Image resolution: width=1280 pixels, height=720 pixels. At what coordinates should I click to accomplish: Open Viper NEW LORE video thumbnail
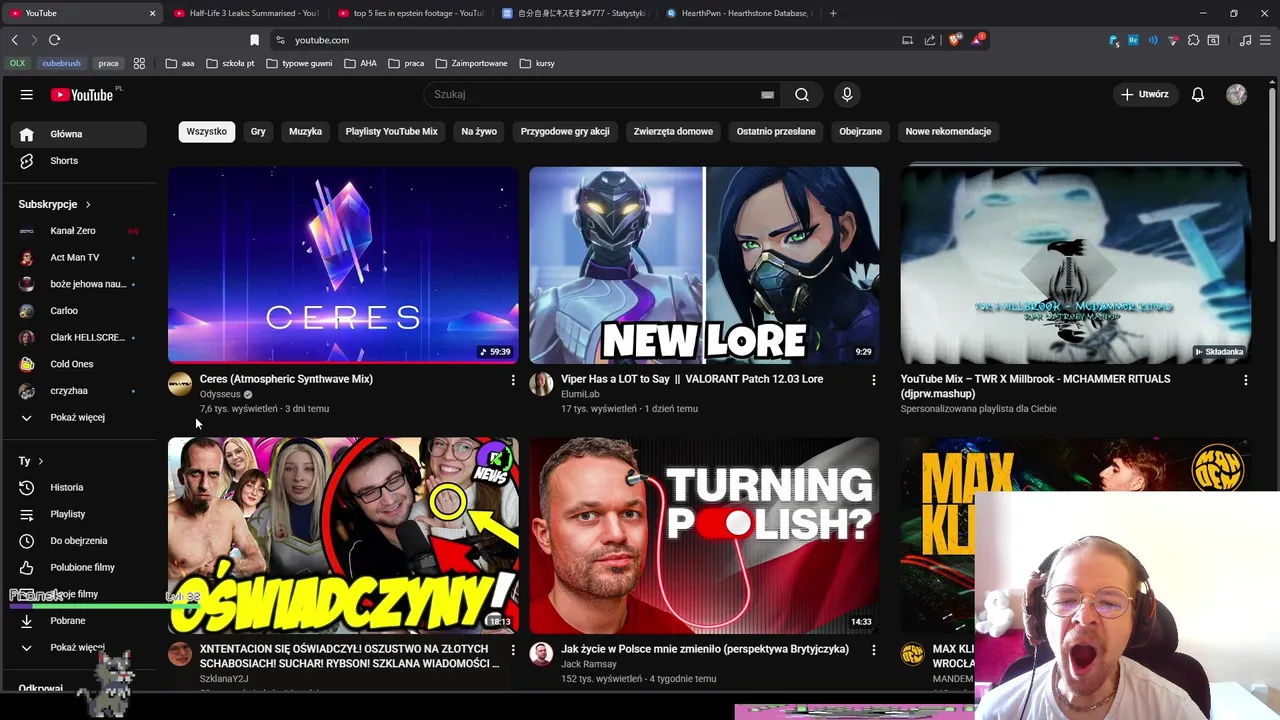pyautogui.click(x=704, y=265)
